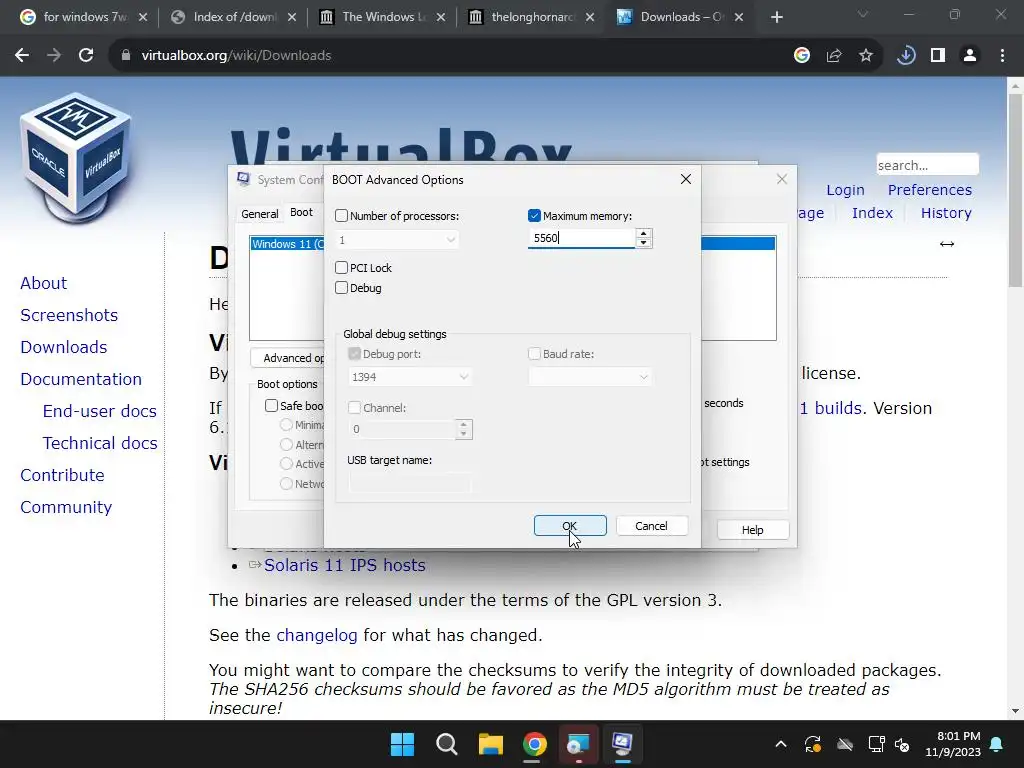Open the Windows Start menu
This screenshot has height=768, width=1024.
[402, 744]
